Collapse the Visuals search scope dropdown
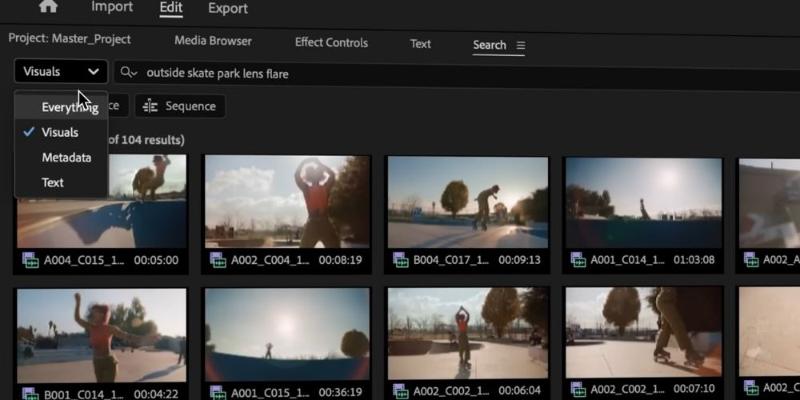The height and width of the screenshot is (400, 800). coord(61,72)
